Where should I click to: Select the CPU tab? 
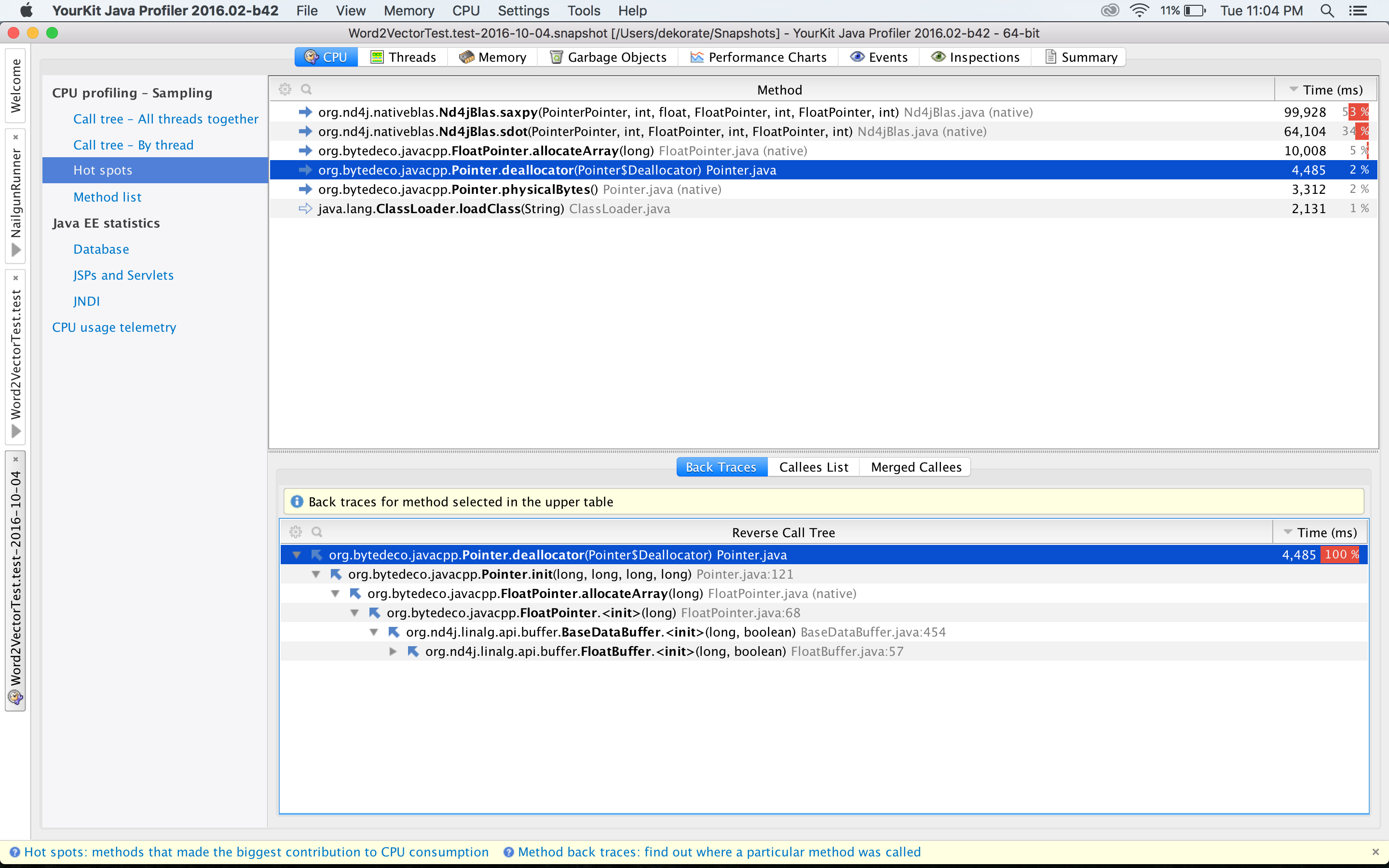pyautogui.click(x=326, y=57)
